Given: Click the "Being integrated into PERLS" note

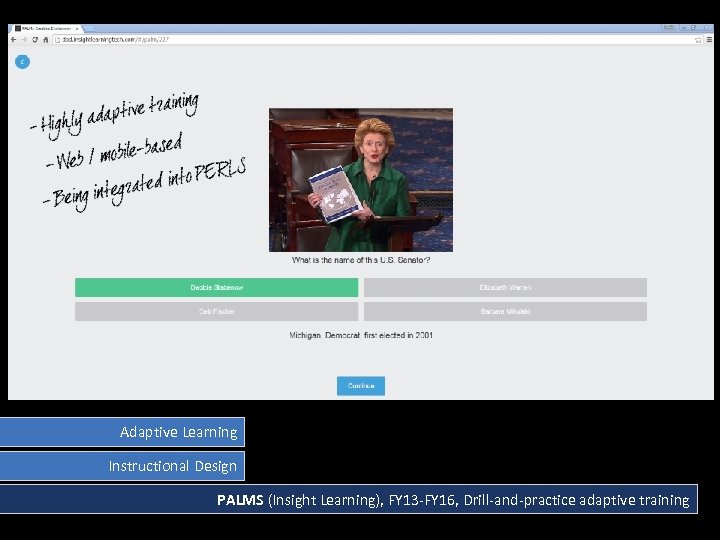Looking at the screenshot, I should tap(145, 185).
